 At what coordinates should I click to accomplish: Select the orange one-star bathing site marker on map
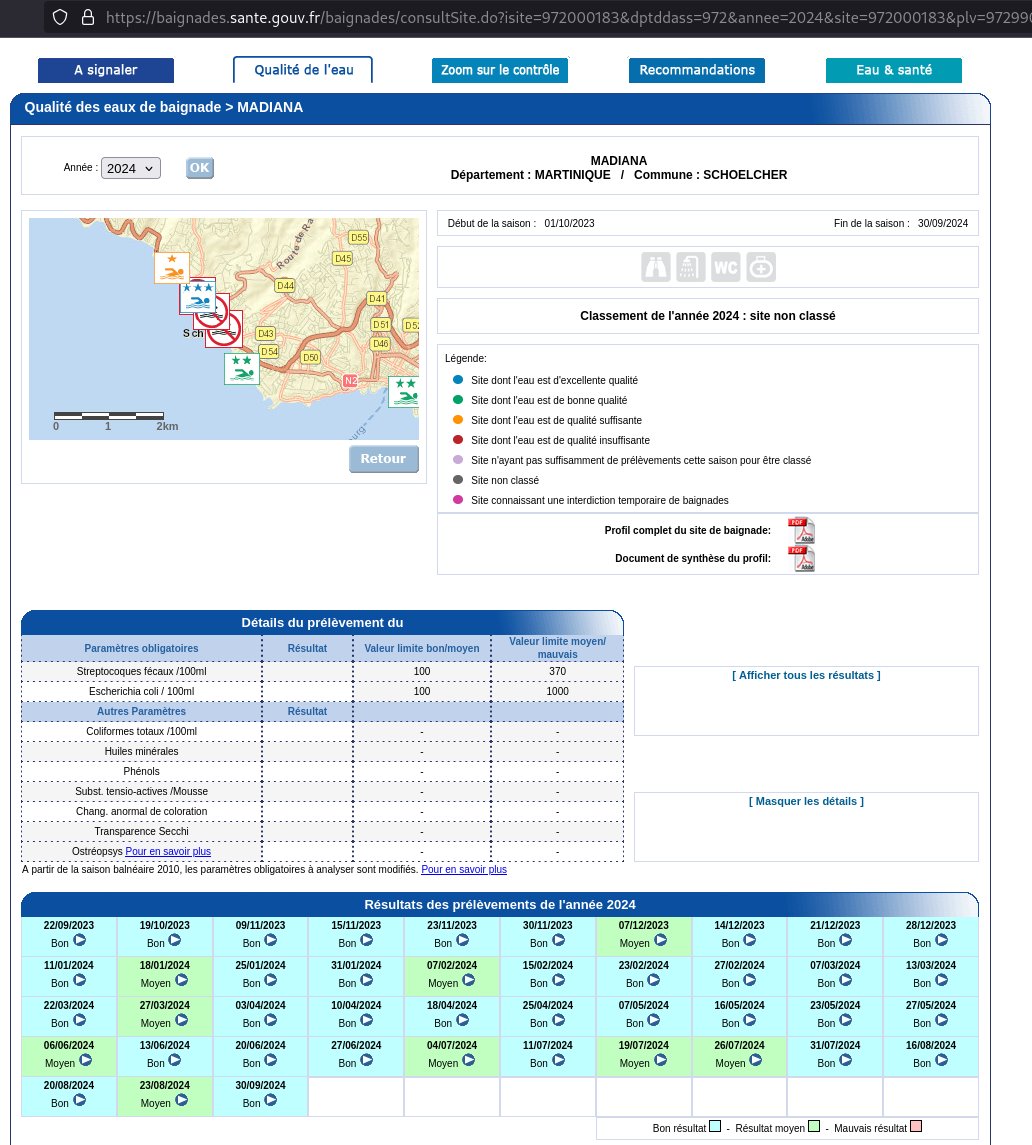point(172,267)
